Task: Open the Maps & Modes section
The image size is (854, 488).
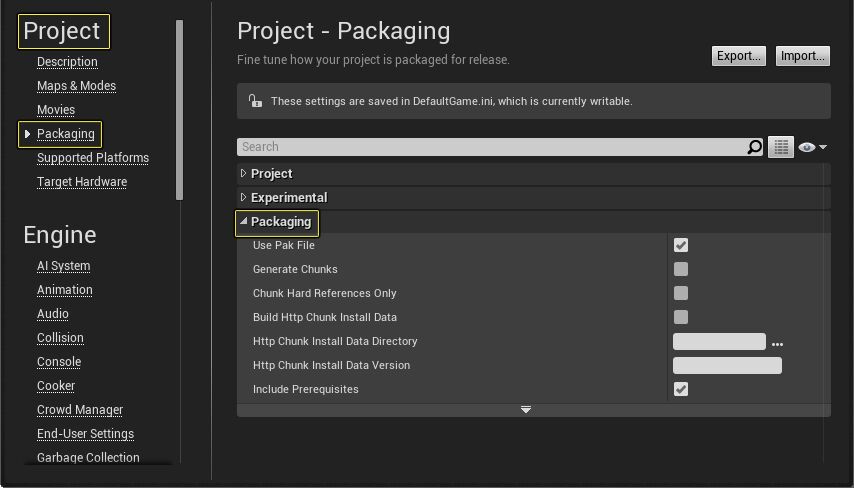Action: (x=76, y=86)
